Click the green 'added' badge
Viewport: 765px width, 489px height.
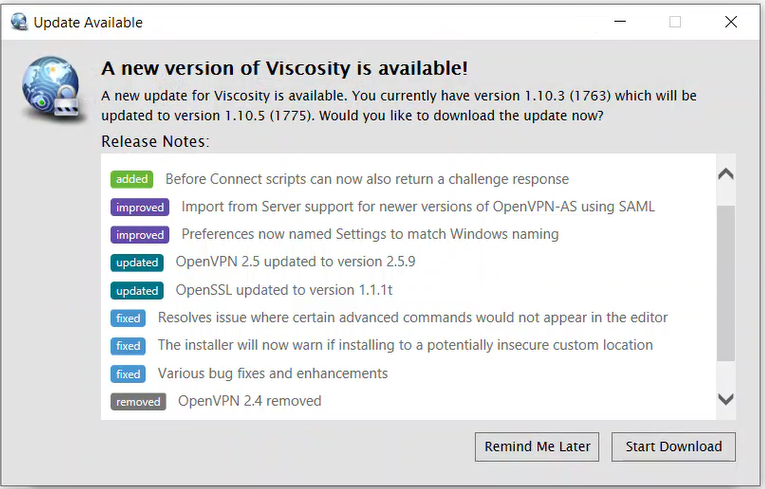pyautogui.click(x=132, y=179)
